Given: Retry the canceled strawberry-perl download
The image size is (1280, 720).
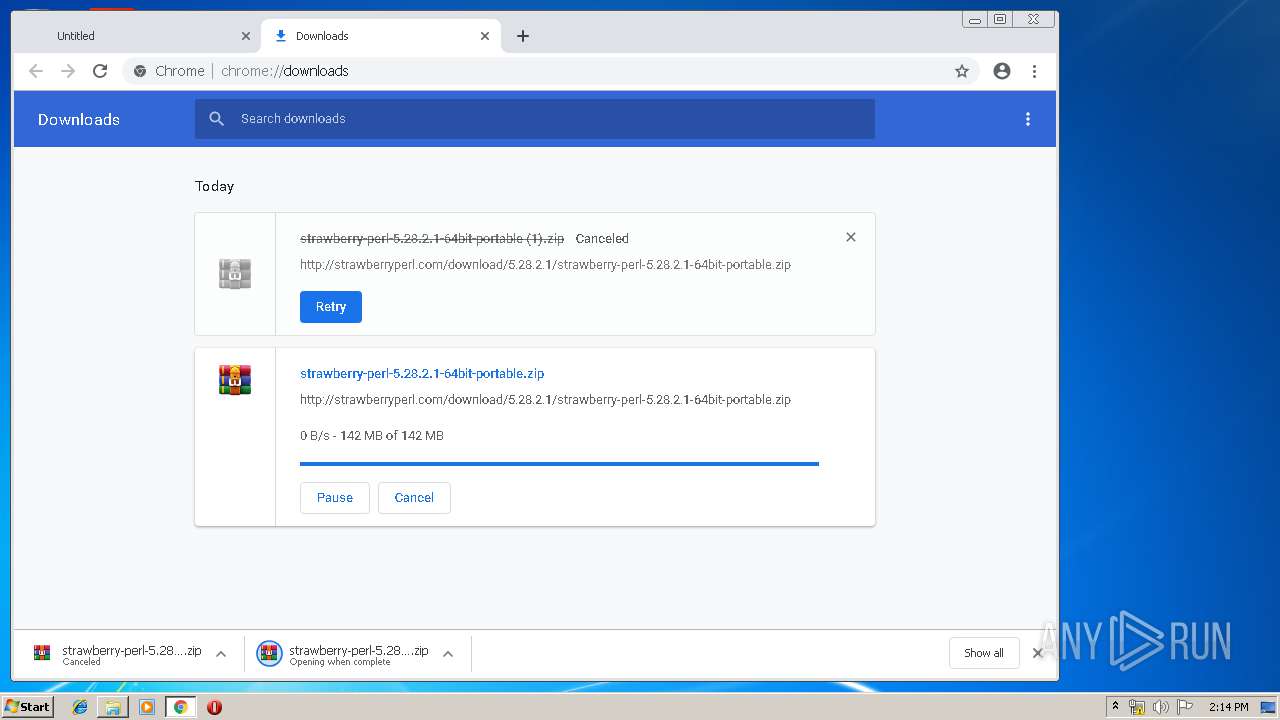Looking at the screenshot, I should point(331,307).
